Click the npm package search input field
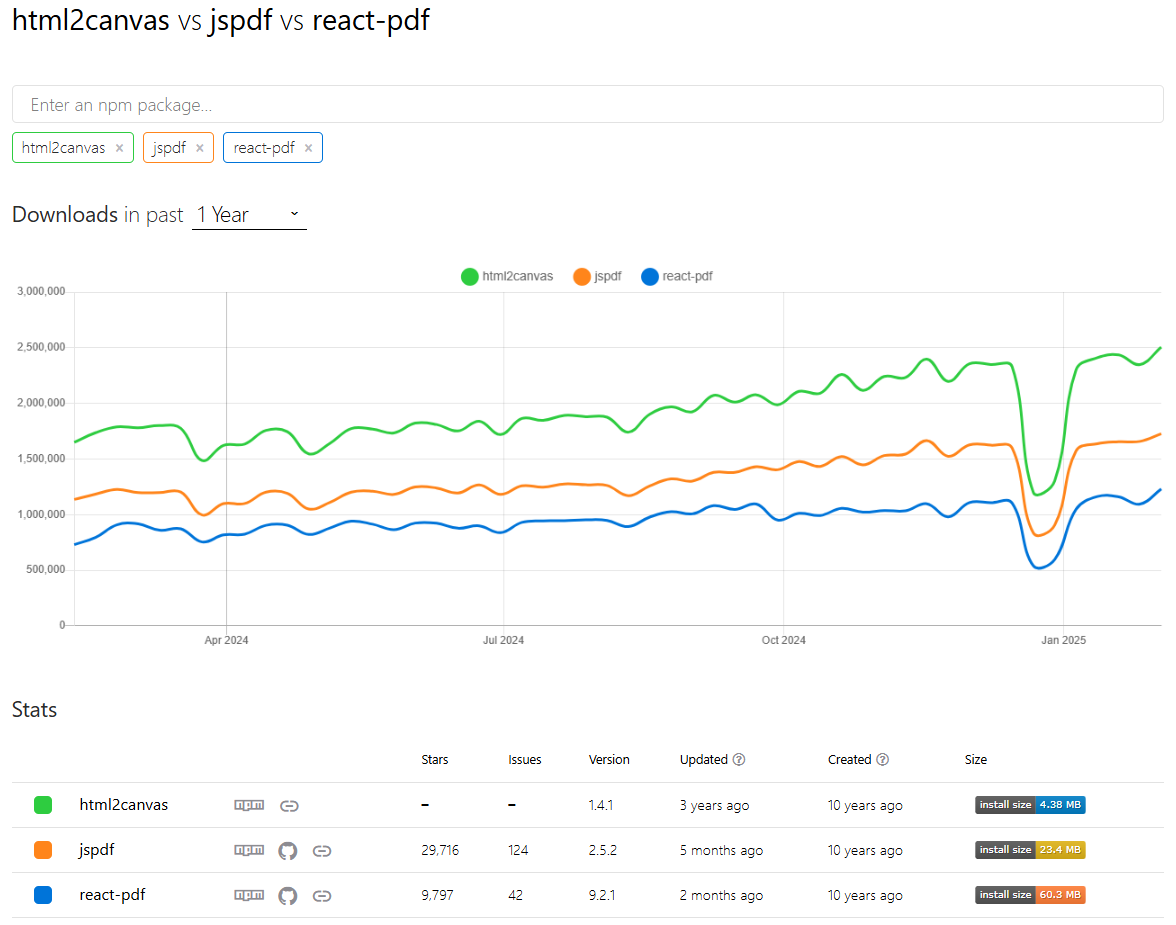This screenshot has width=1176, height=925. pos(588,103)
